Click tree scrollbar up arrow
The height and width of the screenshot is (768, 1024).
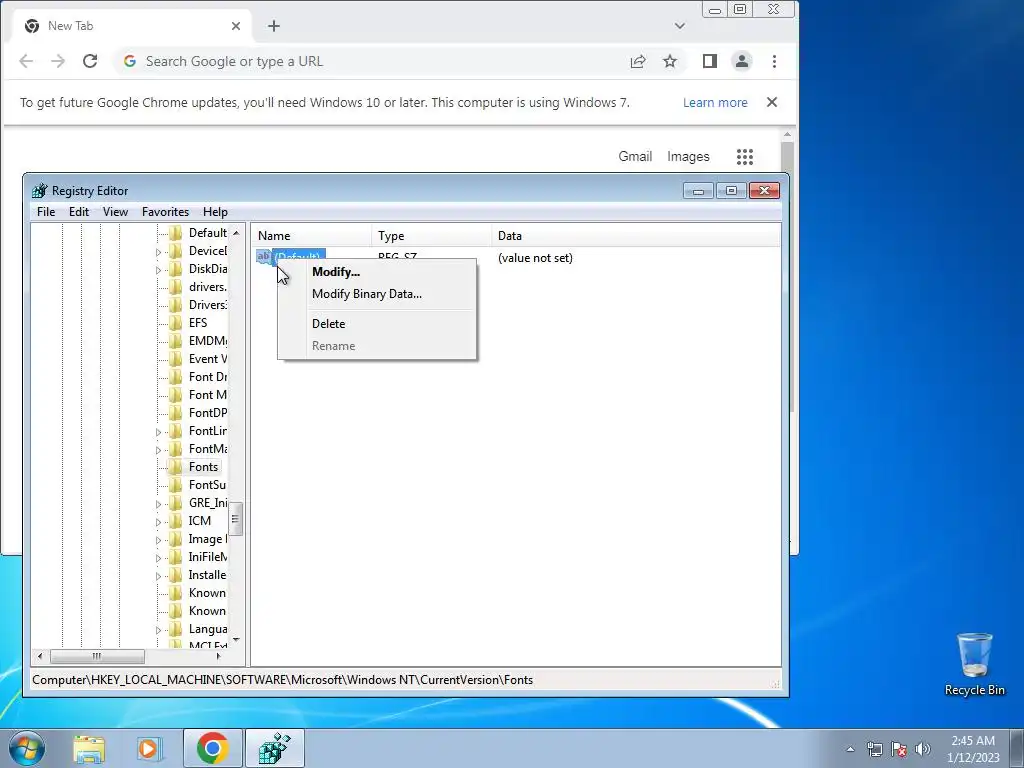[x=236, y=232]
